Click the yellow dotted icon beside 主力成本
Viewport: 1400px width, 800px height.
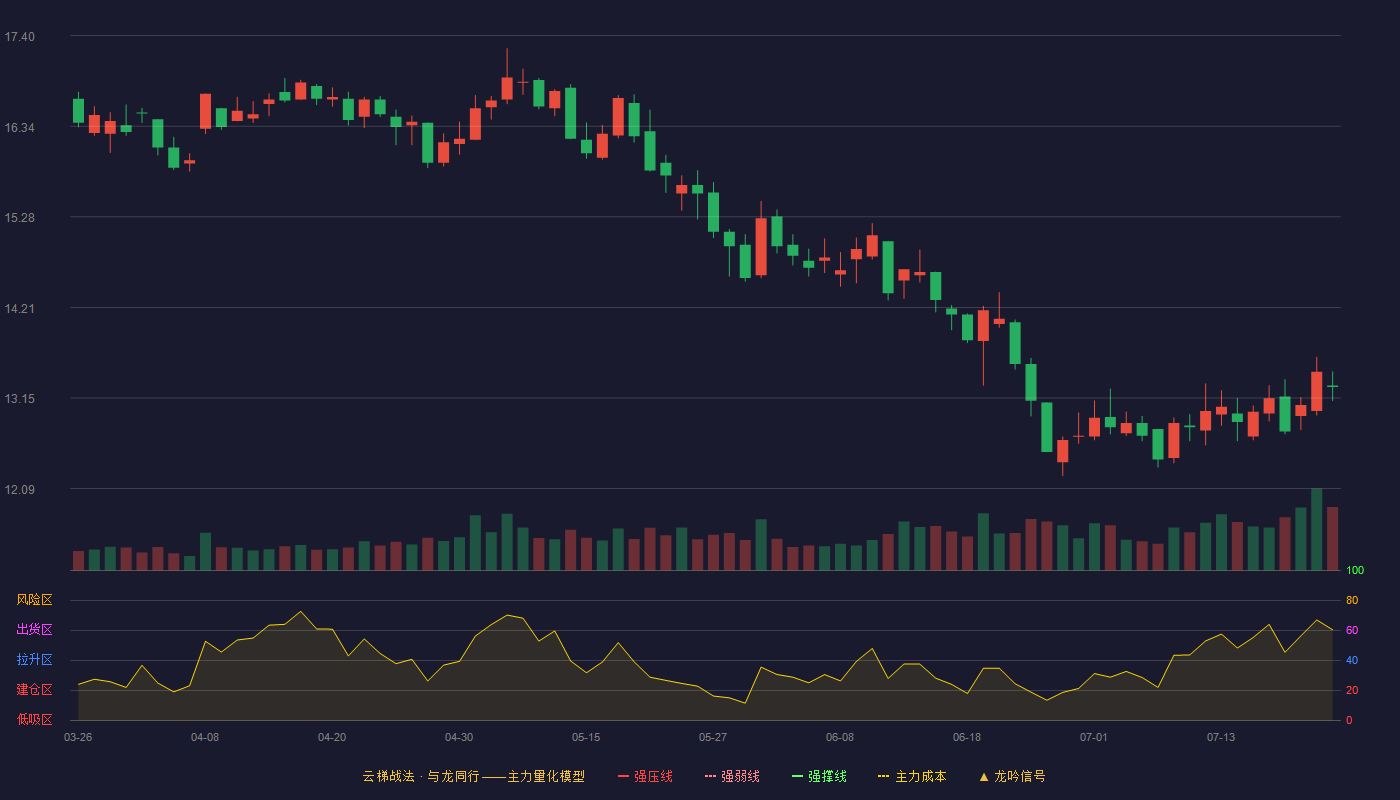[x=883, y=776]
